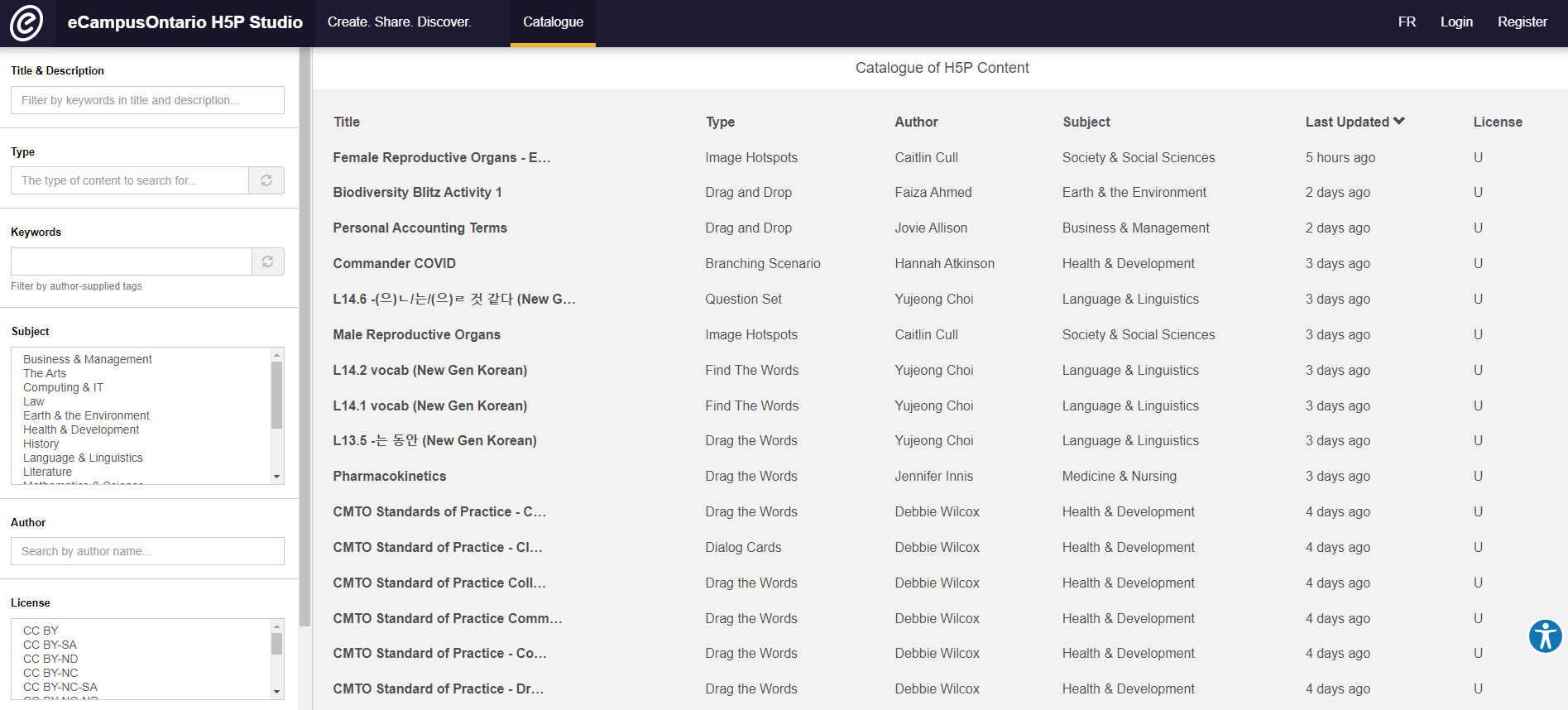Sort table by Title column
Image resolution: width=1568 pixels, height=710 pixels.
347,122
